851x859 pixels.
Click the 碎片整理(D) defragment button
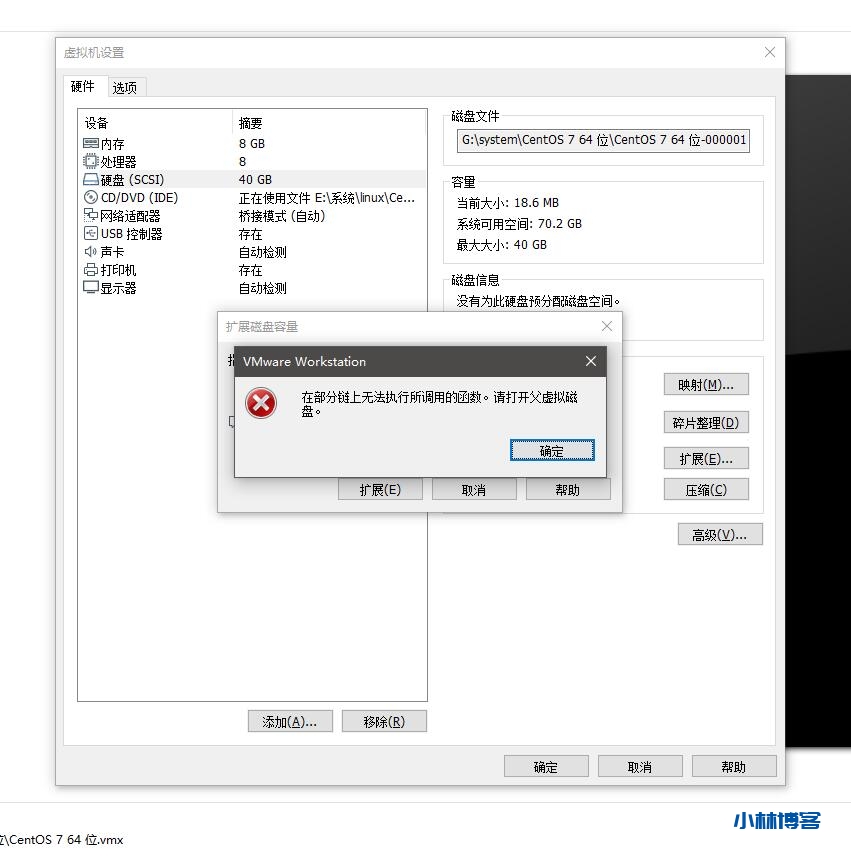(x=705, y=423)
